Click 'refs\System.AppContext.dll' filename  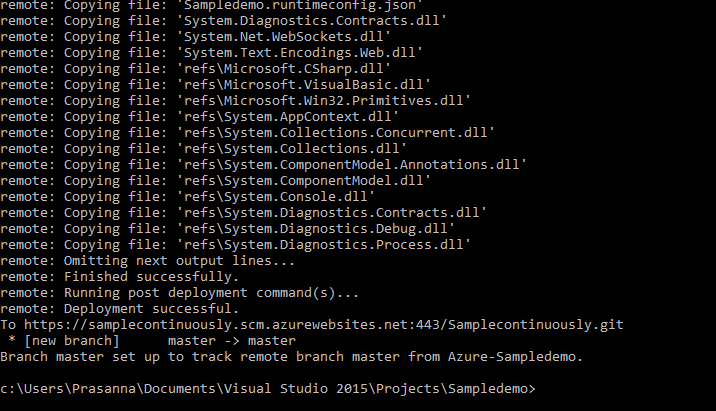(288, 117)
